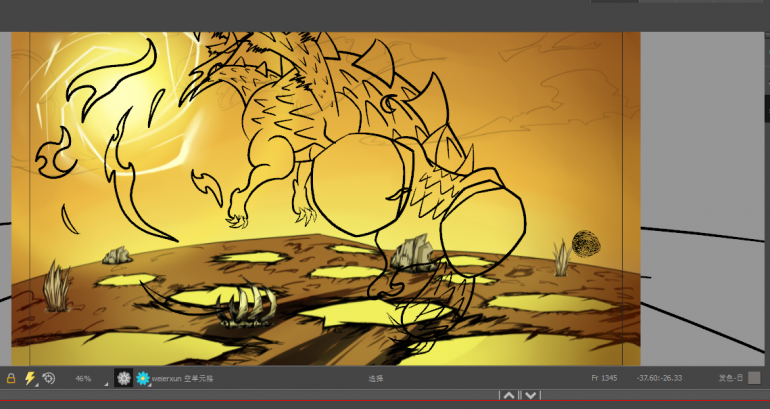Select the clawed hand on the ground

tap(247, 306)
